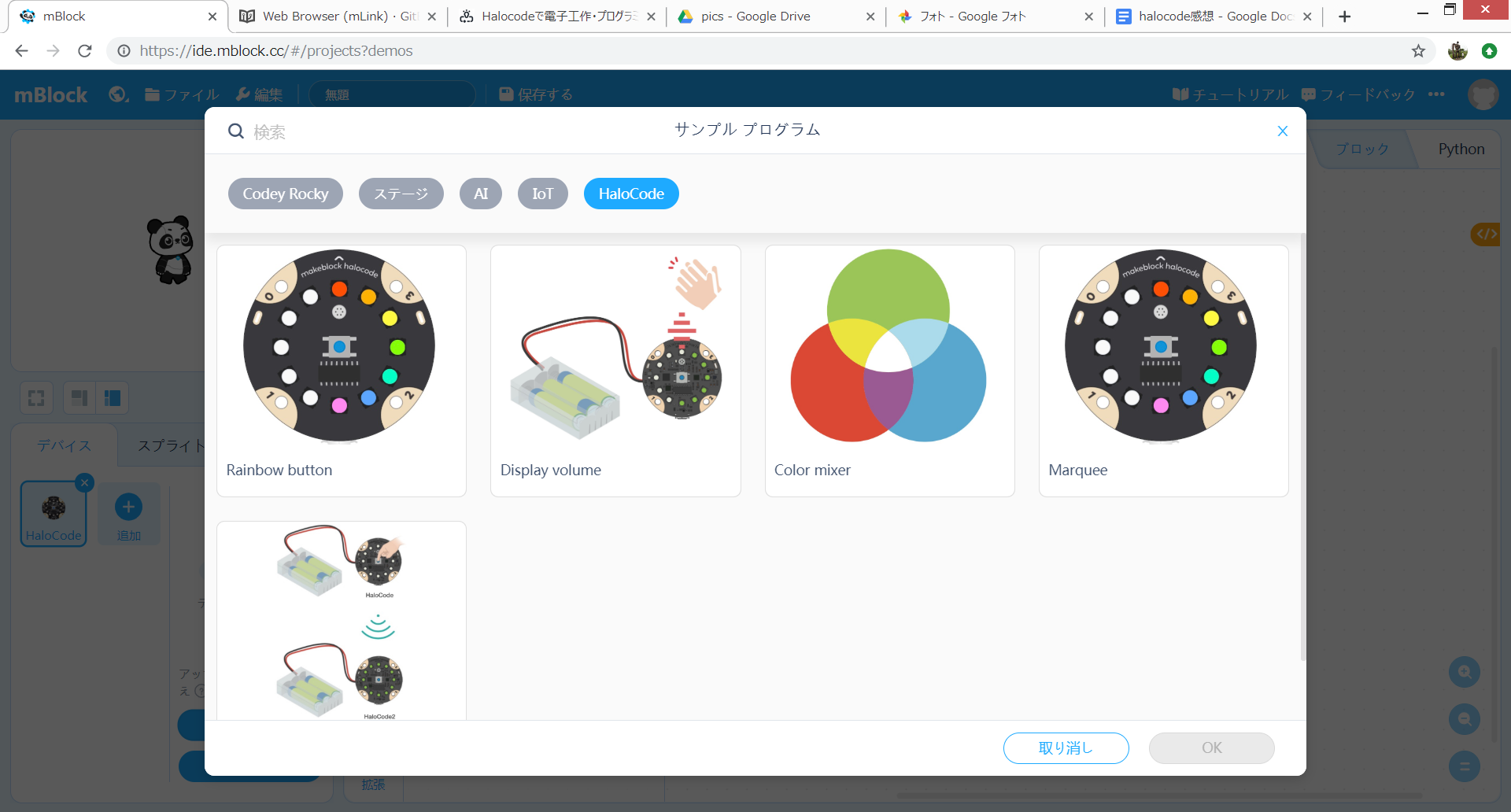Switch to the Halocodeで電子工作 browser tab
Screen dimensions: 1511x812
(x=557, y=17)
